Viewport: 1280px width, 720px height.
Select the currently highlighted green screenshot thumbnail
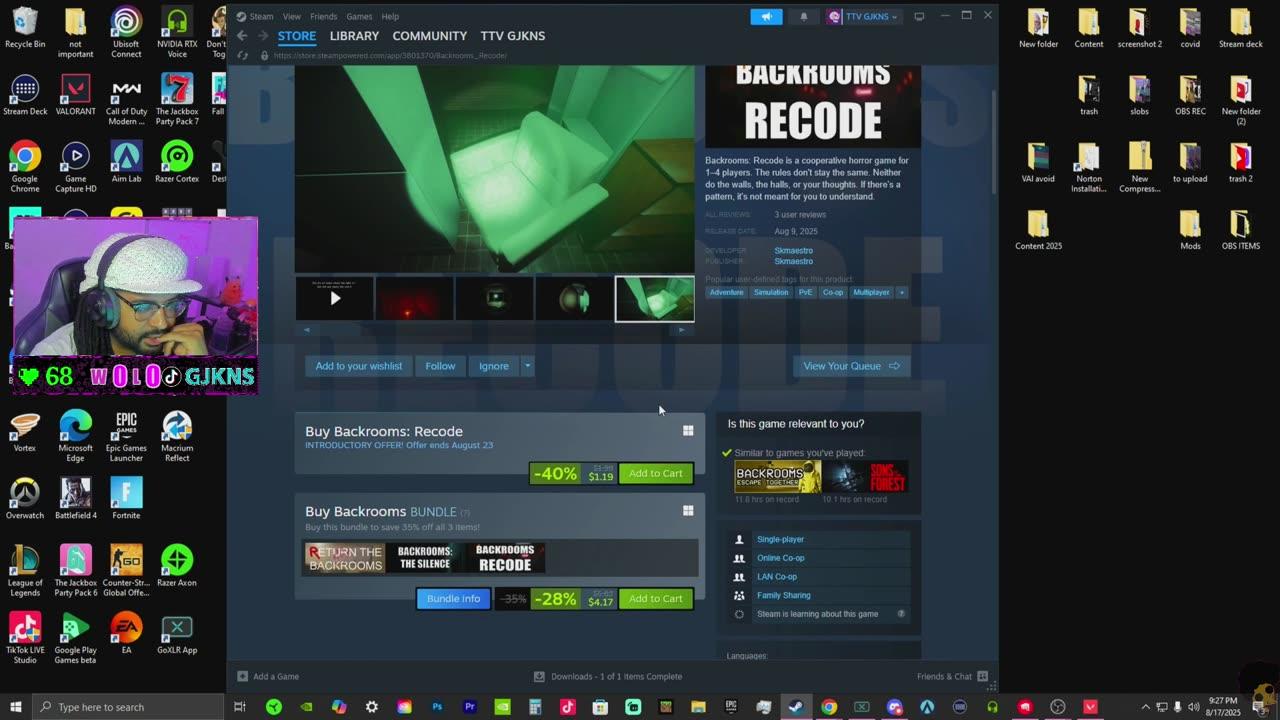[x=655, y=298]
